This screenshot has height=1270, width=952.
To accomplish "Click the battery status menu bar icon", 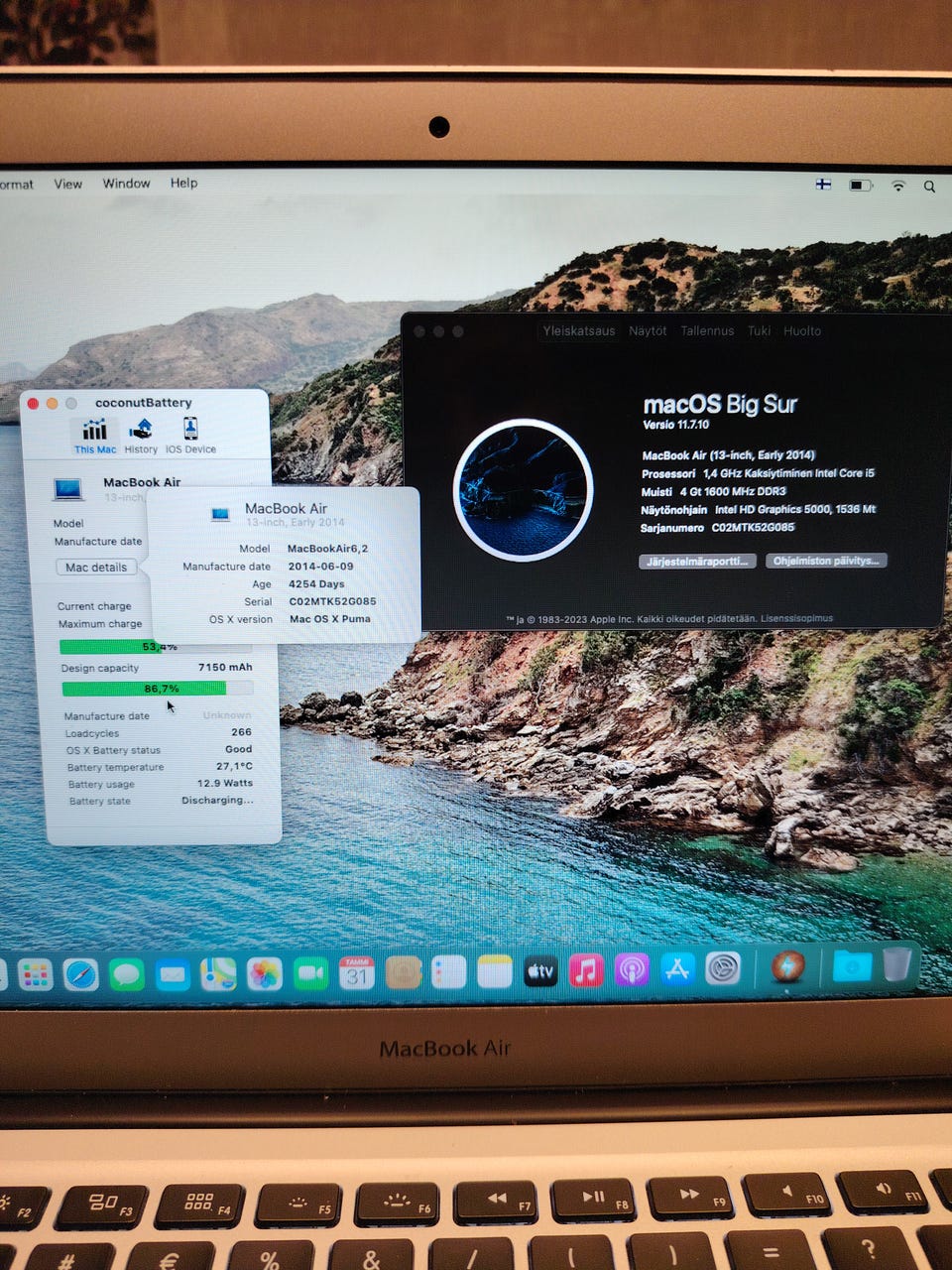I will point(861,186).
